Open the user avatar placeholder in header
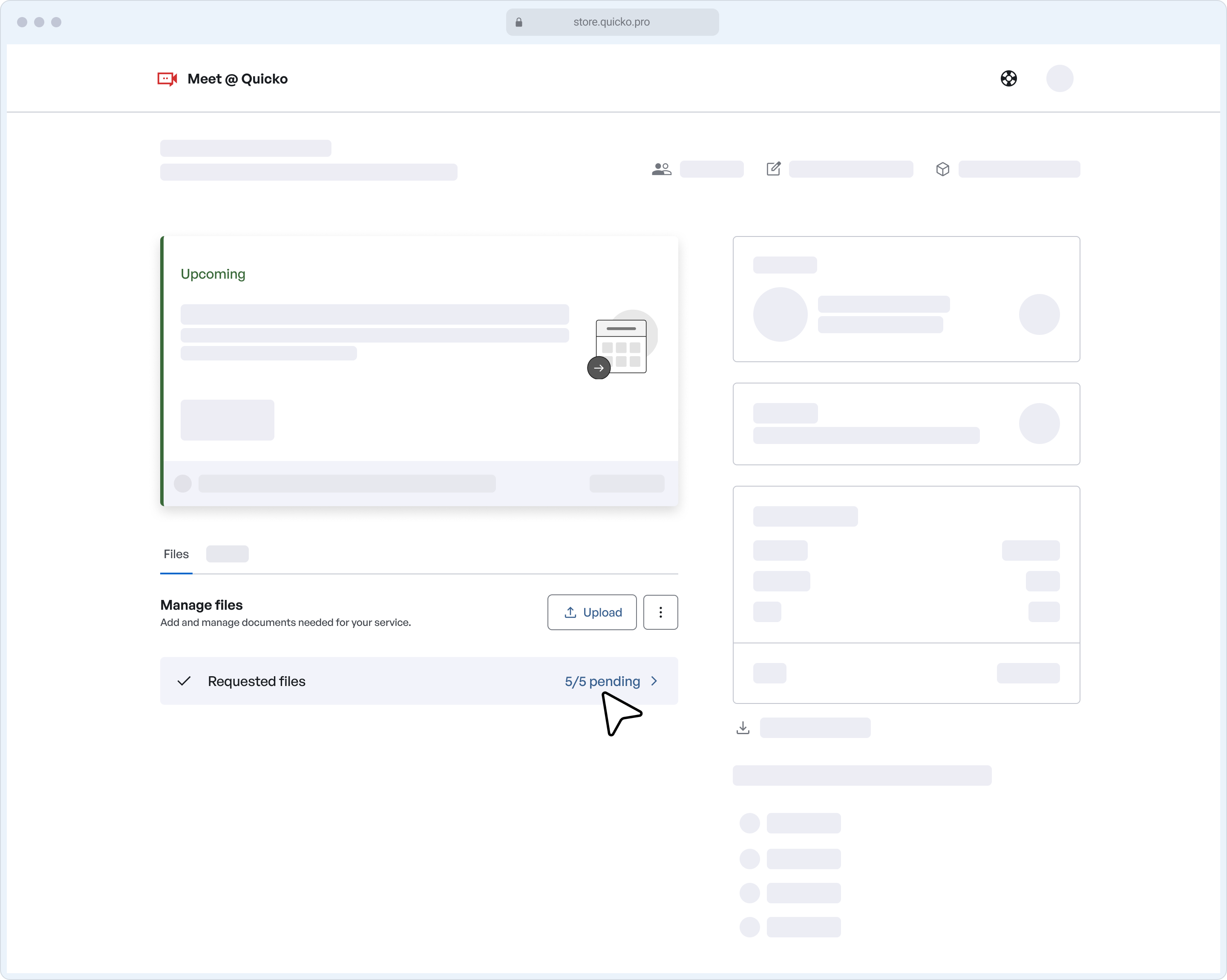The height and width of the screenshot is (980, 1227). (x=1059, y=78)
